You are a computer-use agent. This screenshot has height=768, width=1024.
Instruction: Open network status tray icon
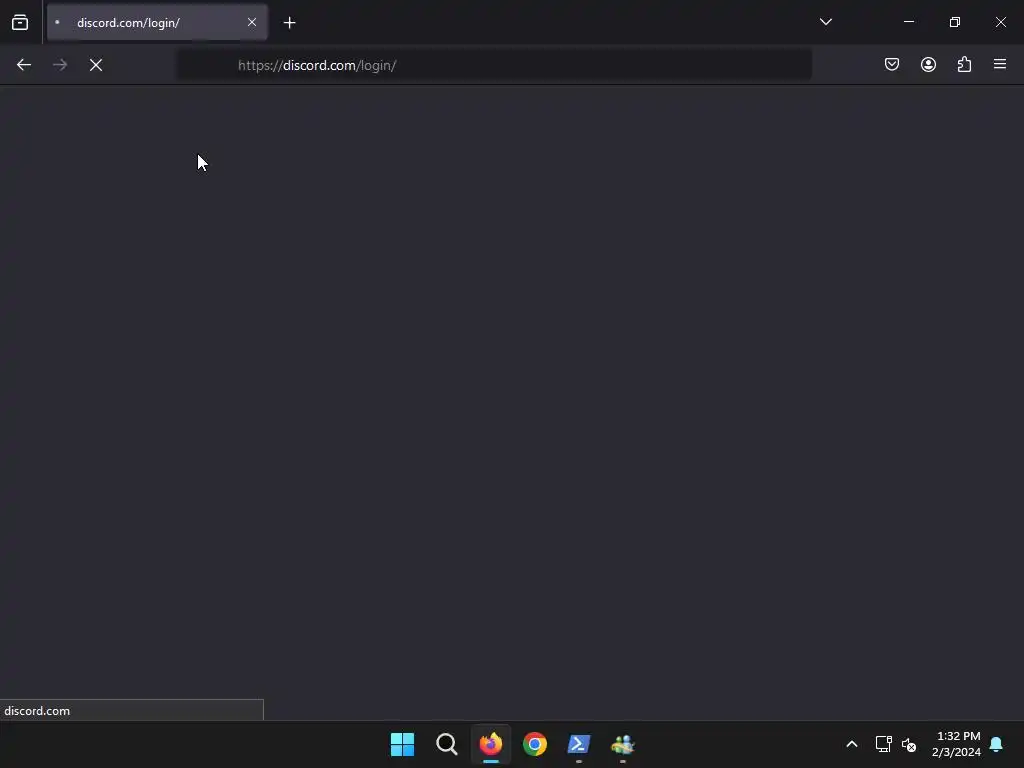pyautogui.click(x=884, y=744)
